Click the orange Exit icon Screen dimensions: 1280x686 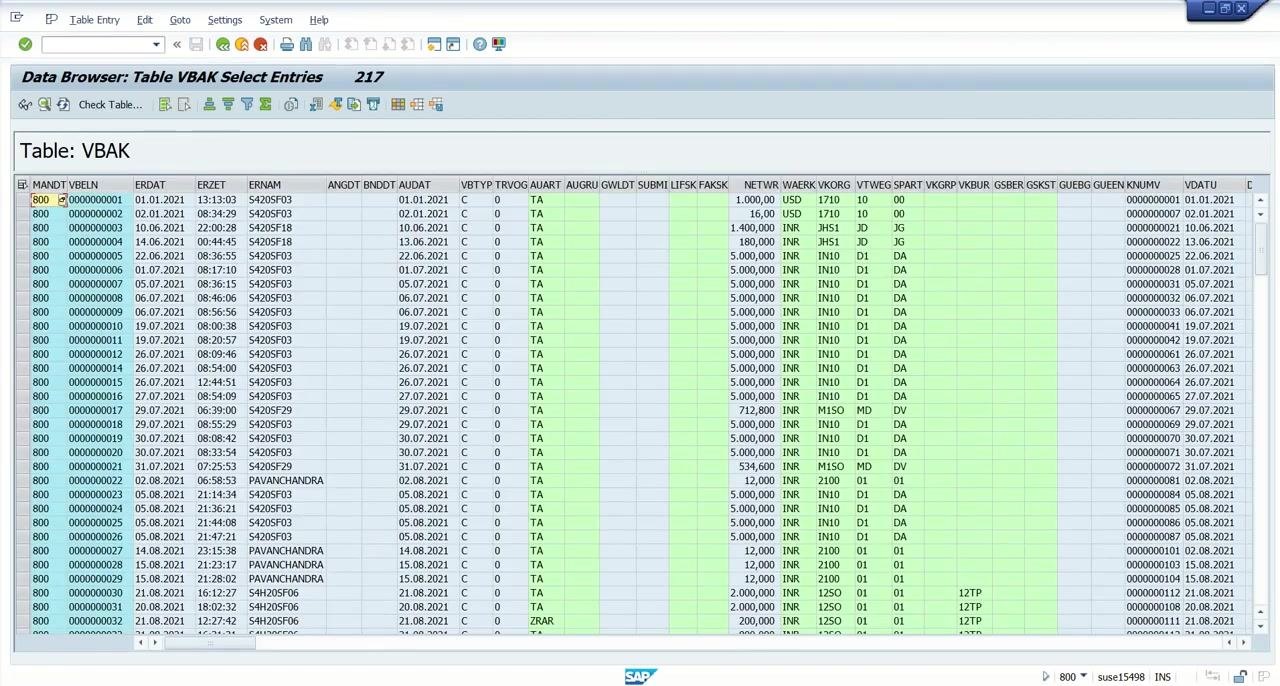pyautogui.click(x=242, y=44)
